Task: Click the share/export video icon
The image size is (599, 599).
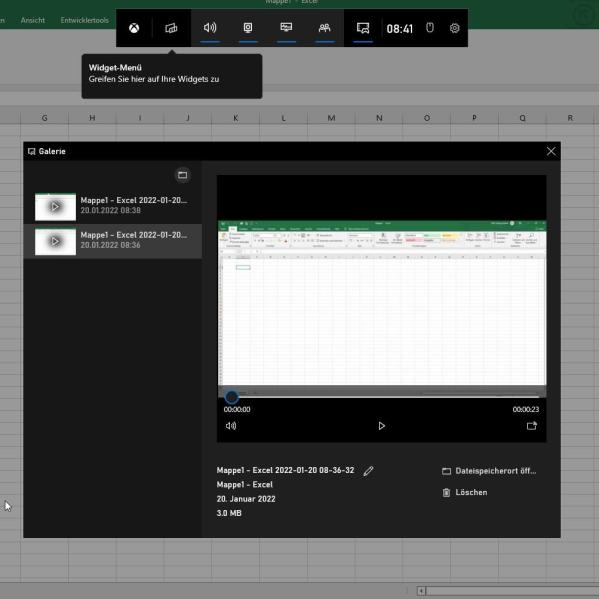Action: (x=532, y=426)
